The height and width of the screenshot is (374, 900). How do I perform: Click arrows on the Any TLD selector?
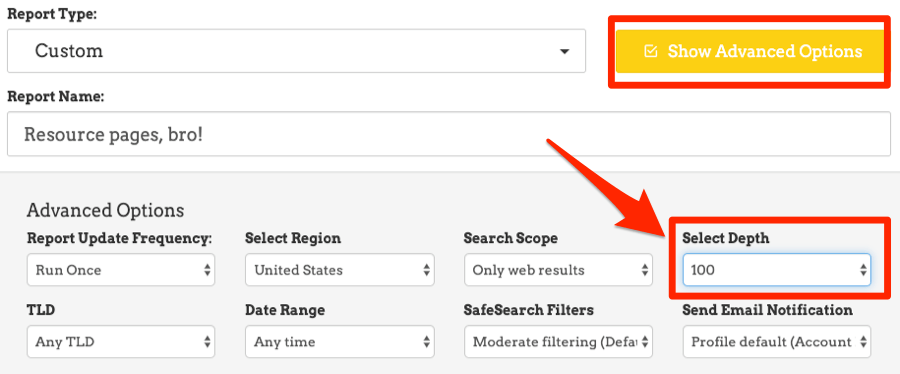click(207, 342)
